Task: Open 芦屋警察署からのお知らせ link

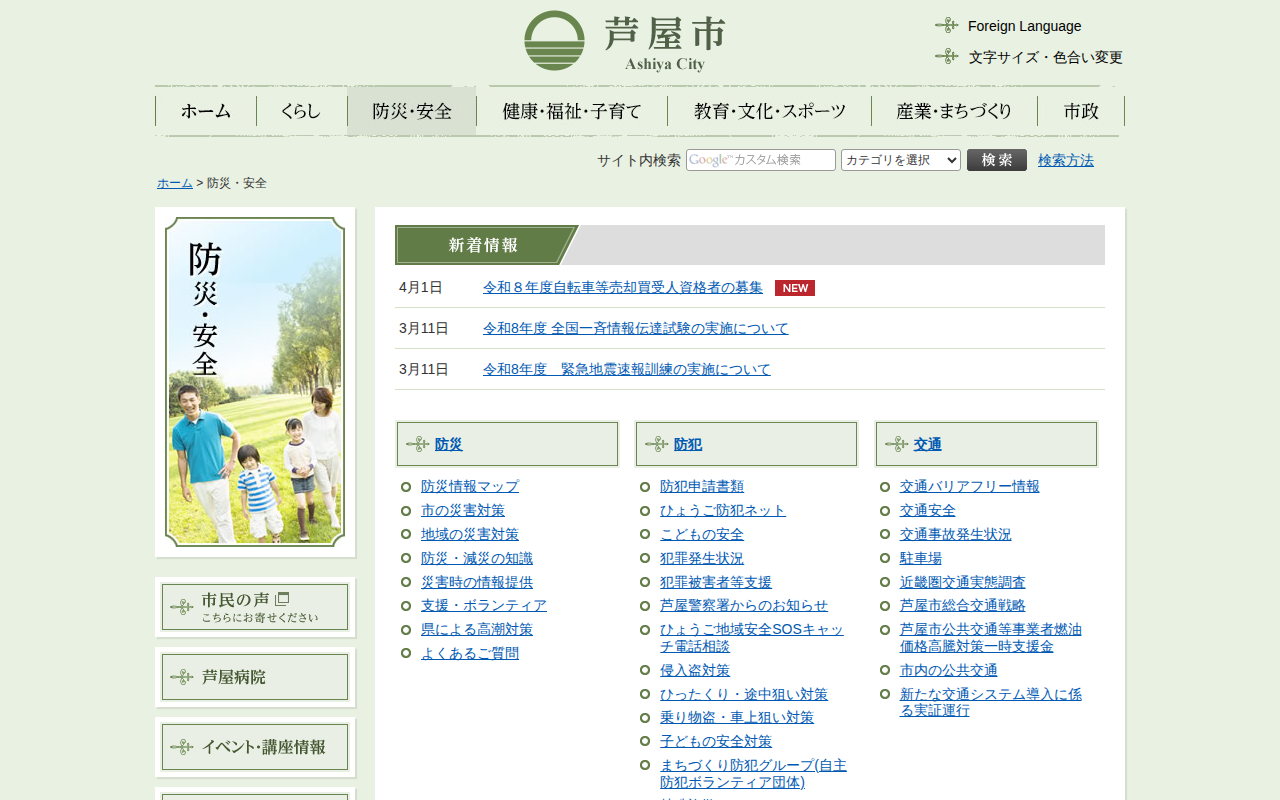Action: click(744, 605)
